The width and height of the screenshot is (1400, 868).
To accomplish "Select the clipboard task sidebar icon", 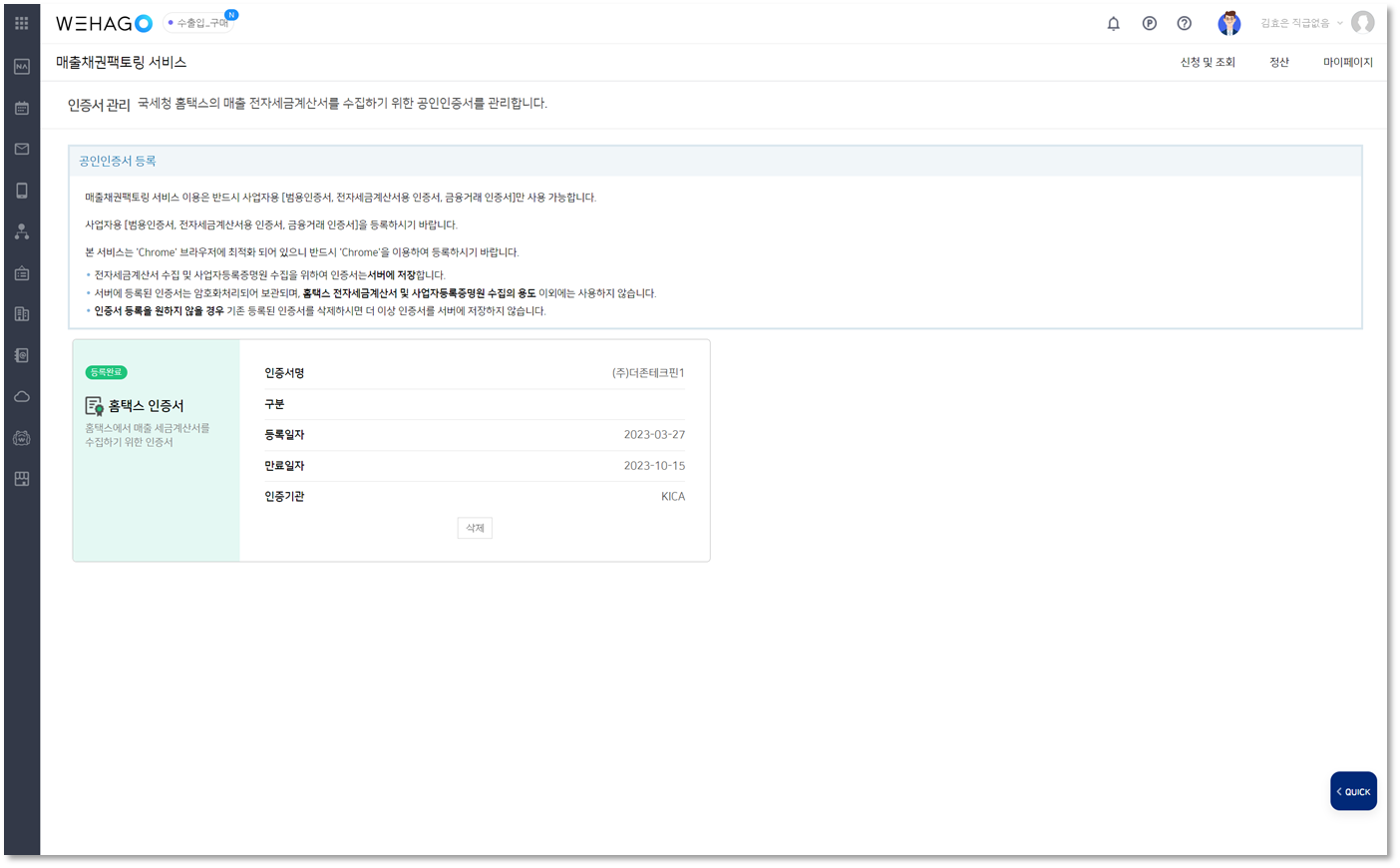I will (x=21, y=272).
